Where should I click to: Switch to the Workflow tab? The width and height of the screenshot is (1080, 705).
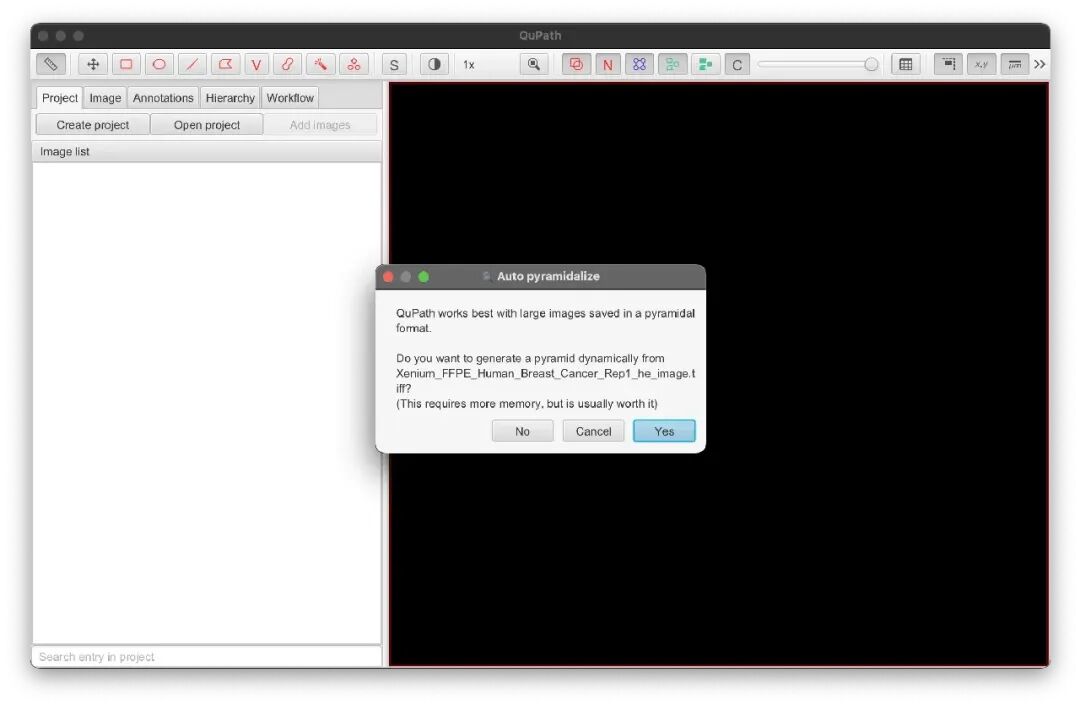click(x=290, y=98)
